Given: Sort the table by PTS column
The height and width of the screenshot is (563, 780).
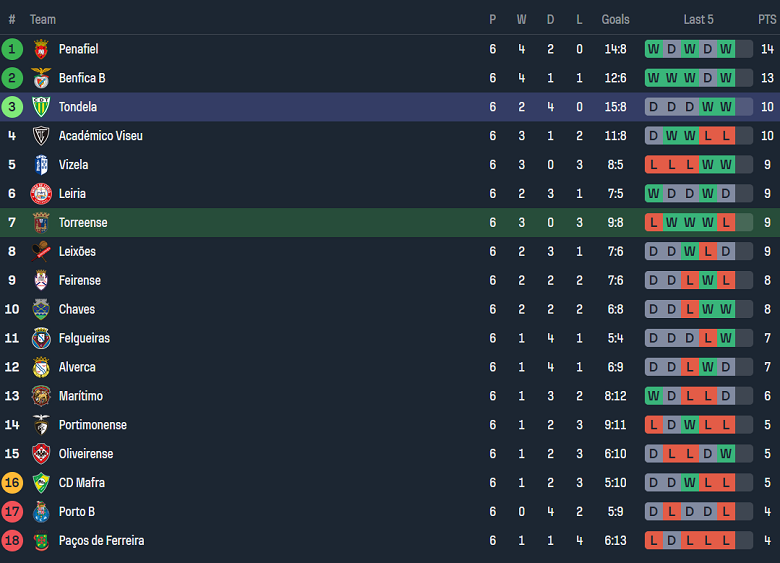Looking at the screenshot, I should (x=766, y=19).
